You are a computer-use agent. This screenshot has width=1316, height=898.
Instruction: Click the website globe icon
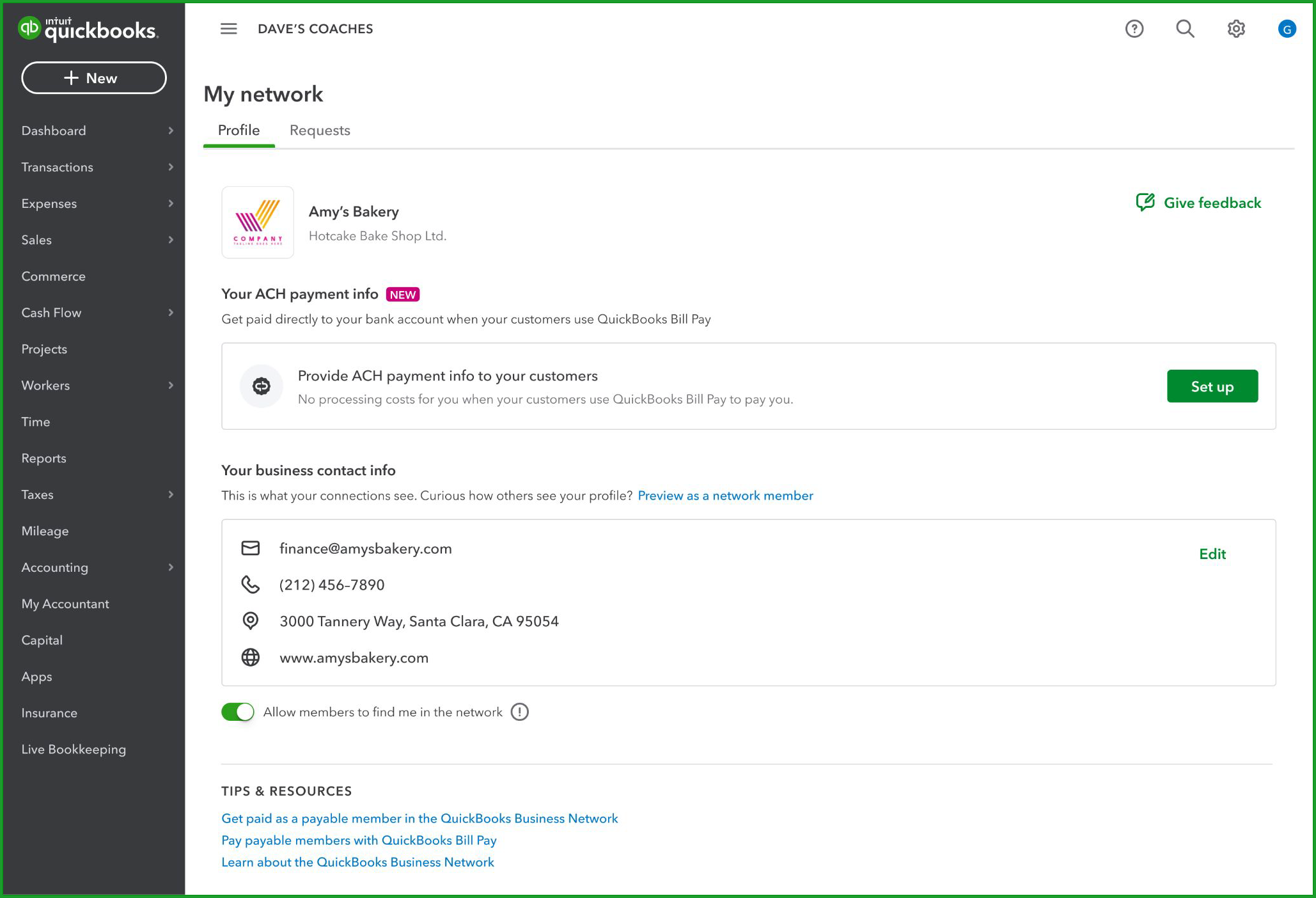[x=251, y=658]
